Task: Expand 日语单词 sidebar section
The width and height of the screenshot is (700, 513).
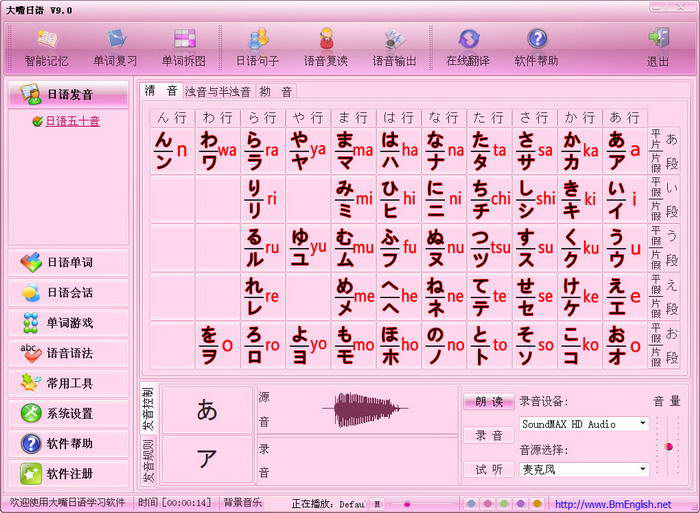Action: [x=68, y=263]
